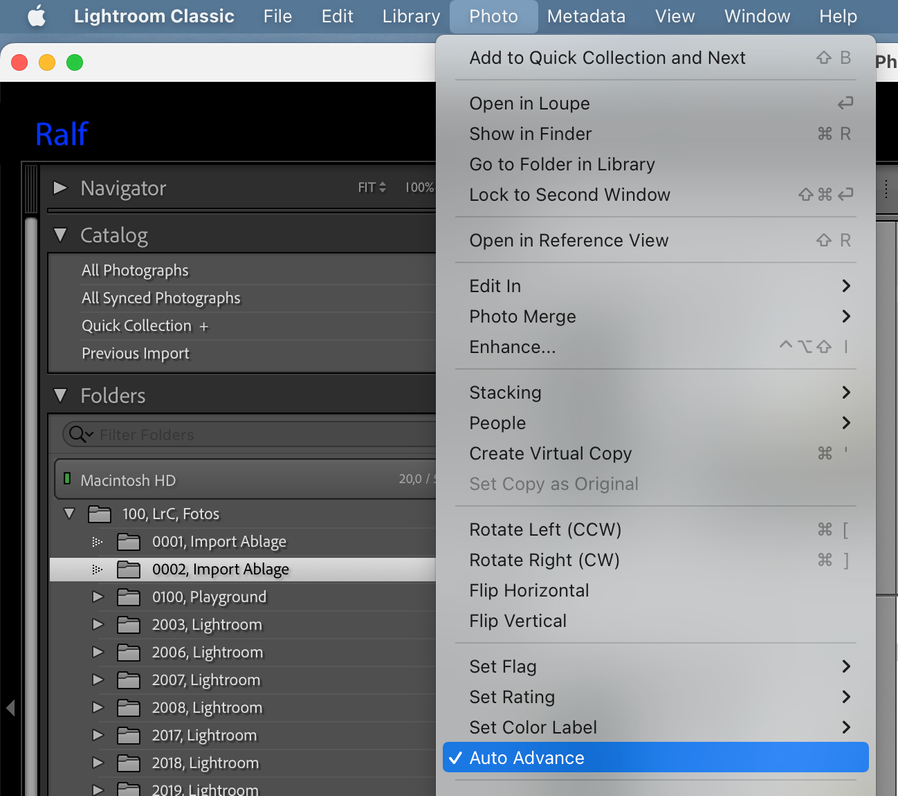The image size is (898, 796).
Task: Select the 100, LrC, Fotos folder
Action: [171, 514]
